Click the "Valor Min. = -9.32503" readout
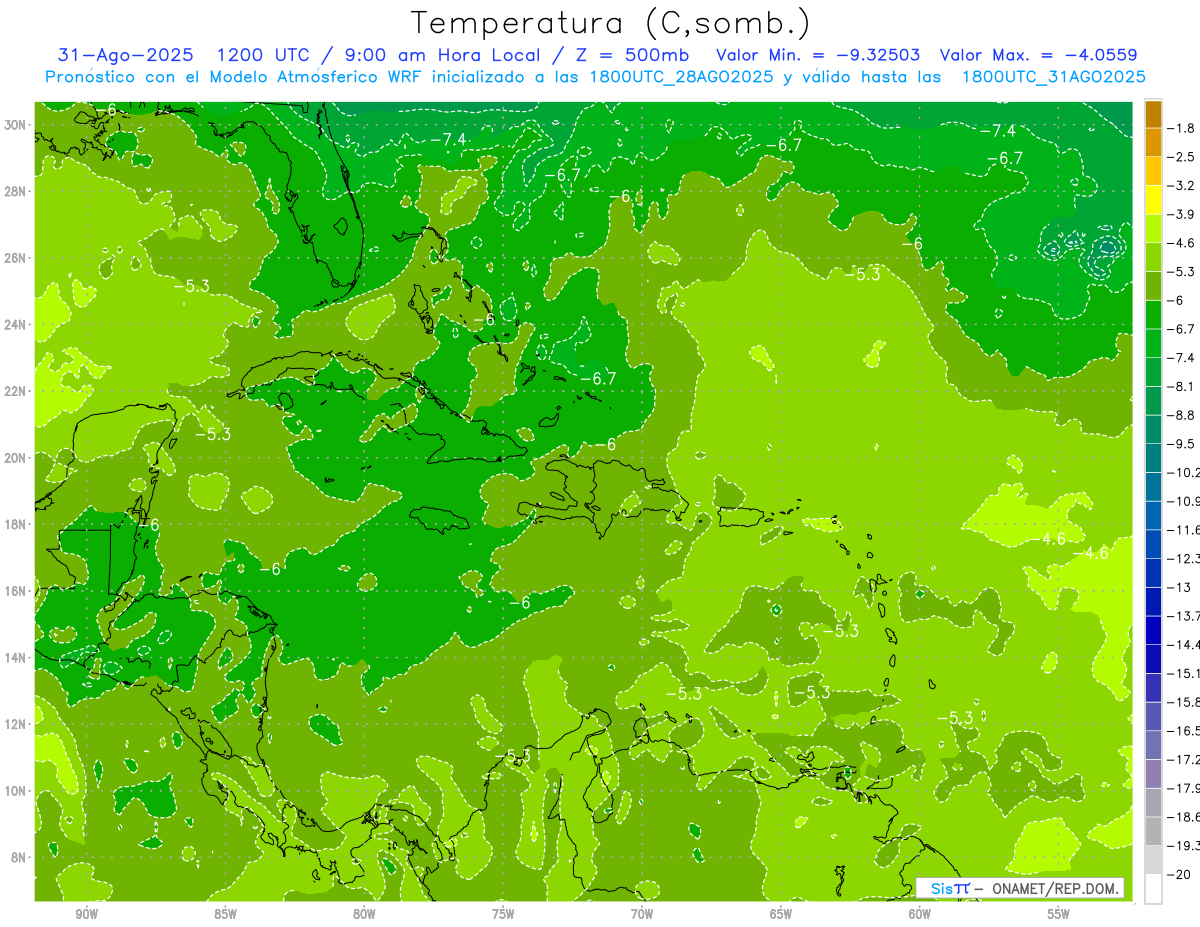The image size is (1200, 927). tap(819, 55)
